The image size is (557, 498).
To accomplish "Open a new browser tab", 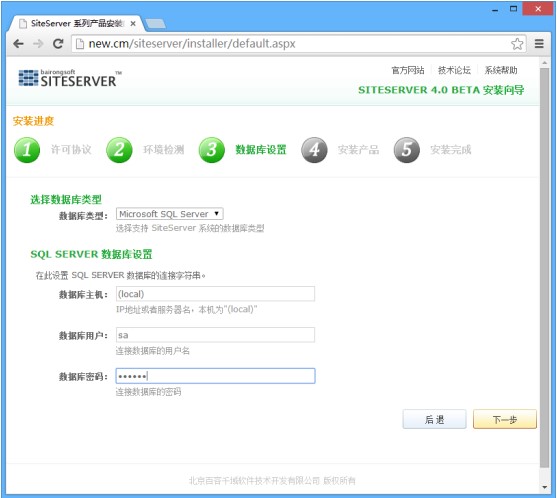I will (155, 24).
